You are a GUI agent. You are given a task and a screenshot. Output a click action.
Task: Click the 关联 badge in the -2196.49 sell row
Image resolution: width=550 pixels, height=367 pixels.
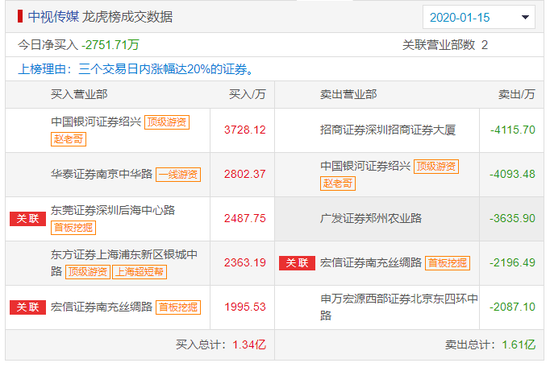pyautogui.click(x=297, y=263)
